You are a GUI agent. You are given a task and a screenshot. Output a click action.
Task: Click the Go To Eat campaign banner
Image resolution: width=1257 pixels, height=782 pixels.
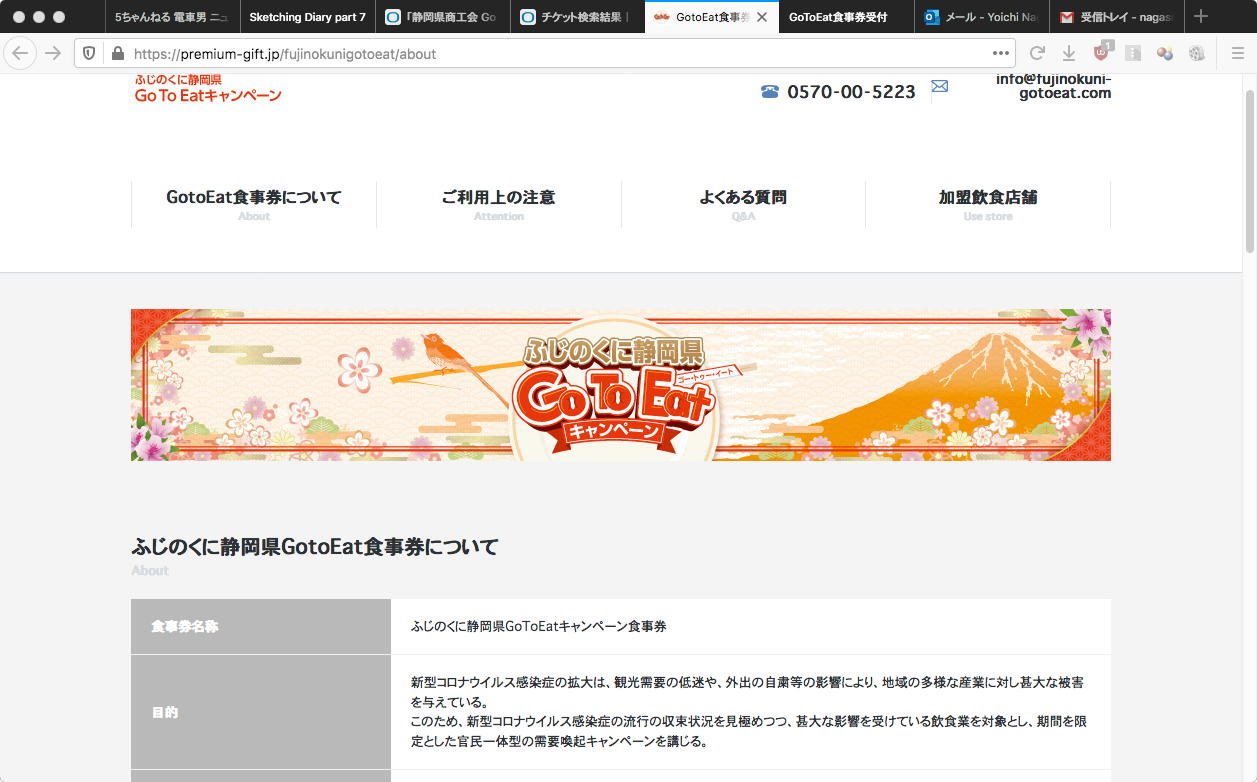(x=621, y=385)
